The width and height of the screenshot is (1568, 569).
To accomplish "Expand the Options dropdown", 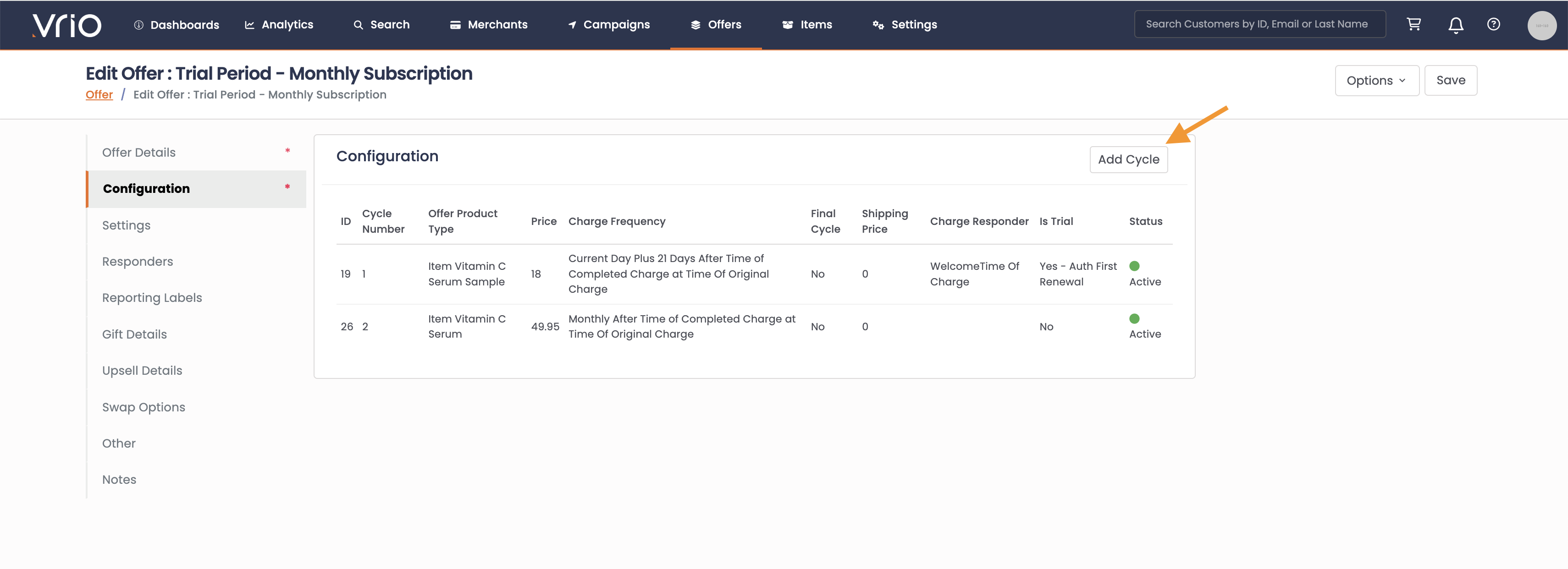I will coord(1376,80).
